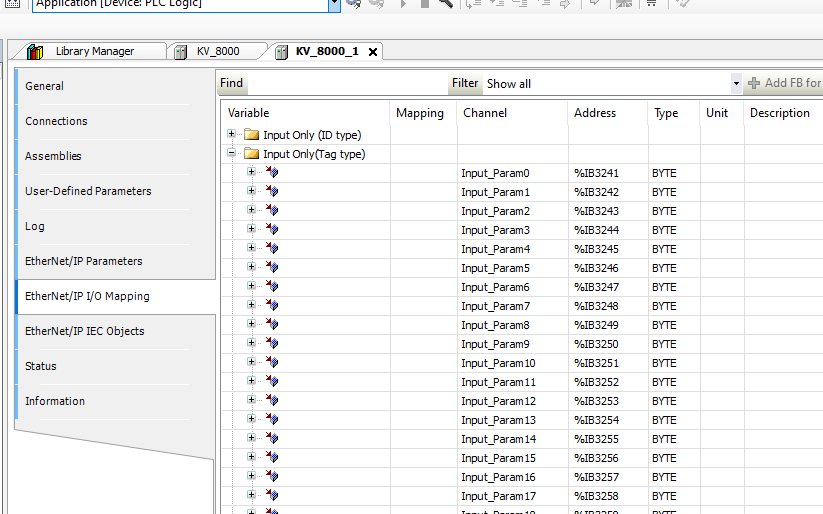Click the channel icon in the Input_Param4 row

[272, 248]
